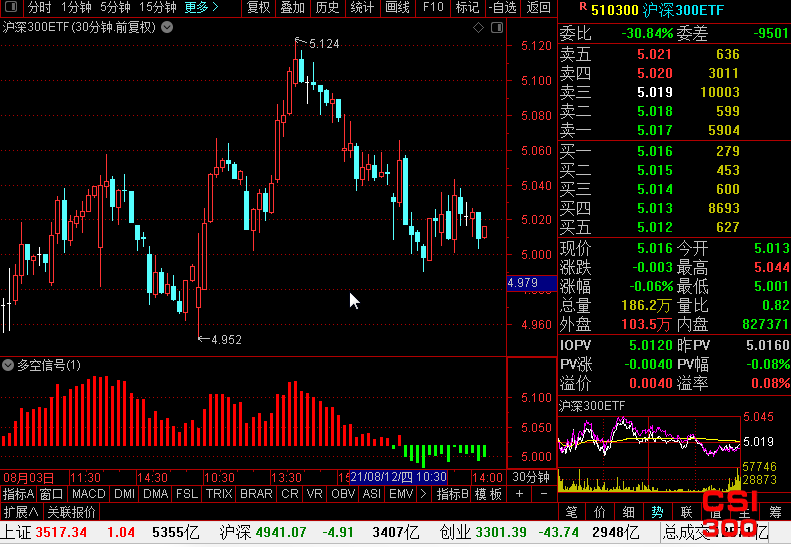Image resolution: width=791 pixels, height=547 pixels.
Task: Open 历史 history view
Action: (x=327, y=8)
